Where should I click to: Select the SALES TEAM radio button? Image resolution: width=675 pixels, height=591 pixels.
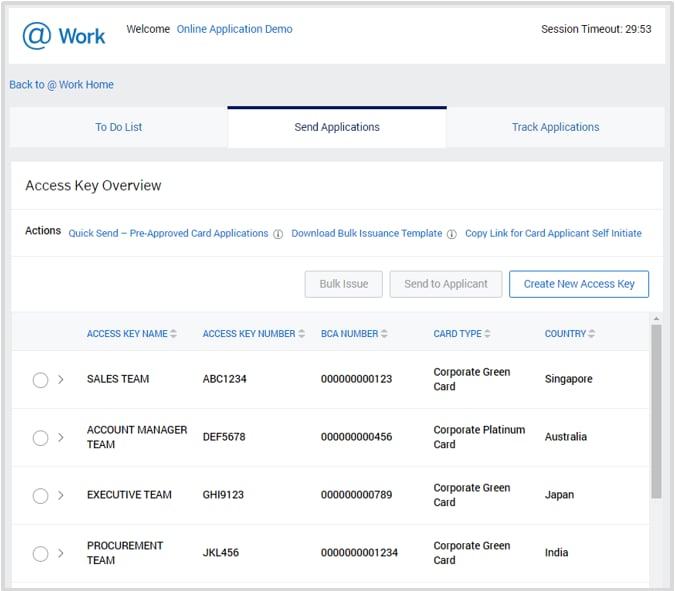click(40, 380)
